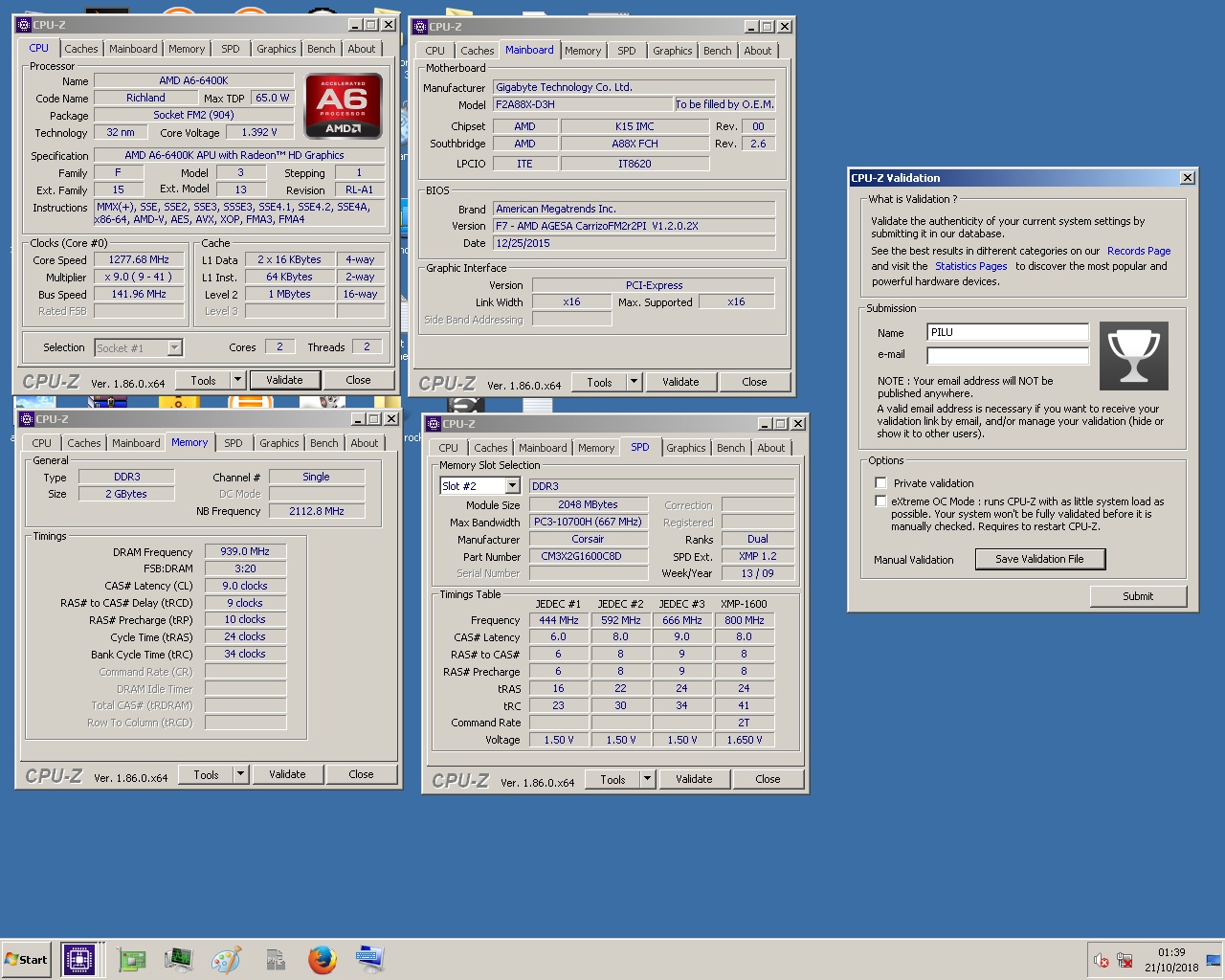Enable the eXtreme OC Mode checkbox
1225x980 pixels.
(x=880, y=501)
